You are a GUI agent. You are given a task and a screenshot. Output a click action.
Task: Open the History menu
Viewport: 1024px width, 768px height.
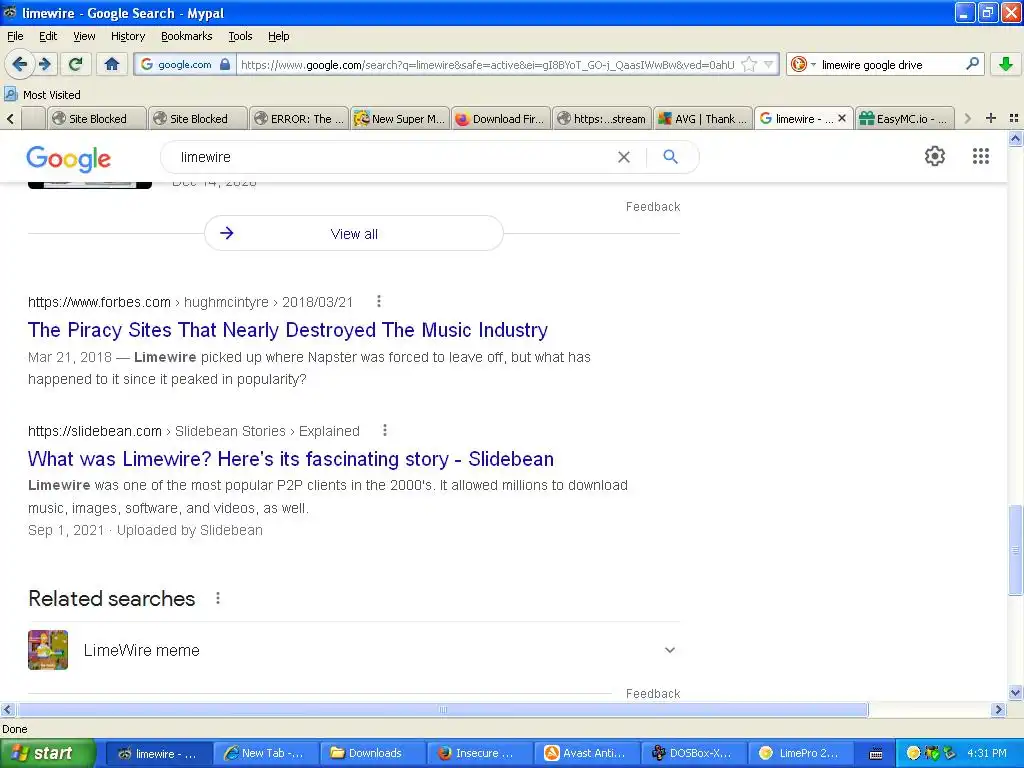(x=127, y=36)
